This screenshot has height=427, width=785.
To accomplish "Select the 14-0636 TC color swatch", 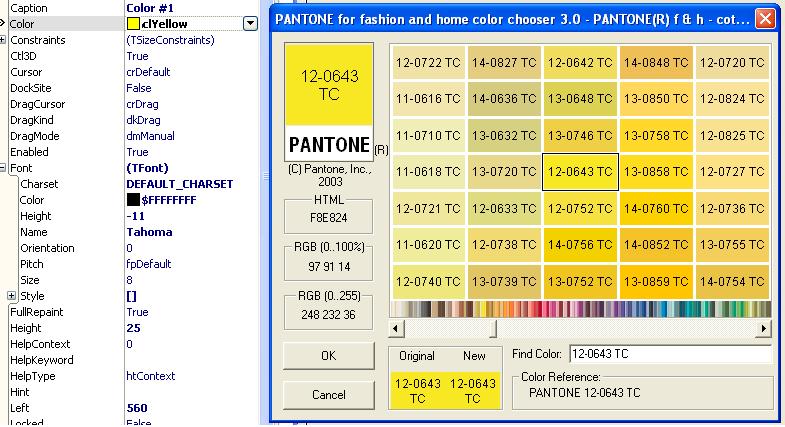I will click(504, 99).
